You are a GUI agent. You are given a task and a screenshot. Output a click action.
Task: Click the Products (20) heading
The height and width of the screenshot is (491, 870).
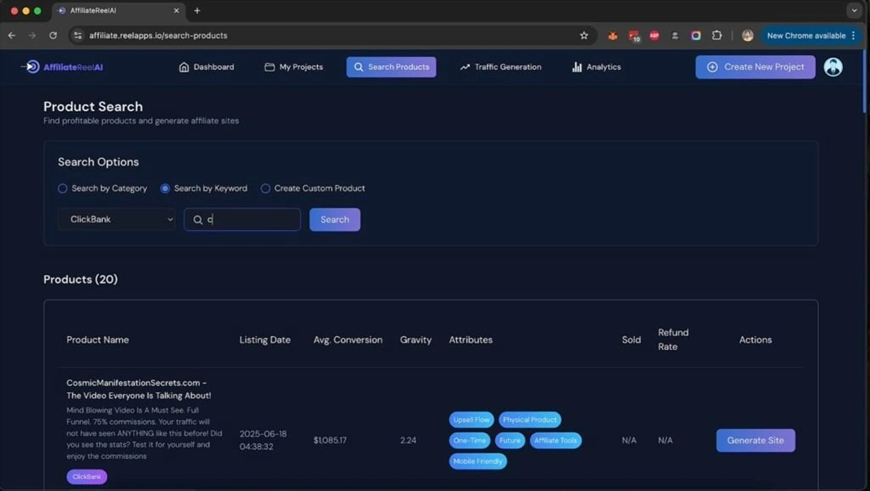(x=80, y=280)
